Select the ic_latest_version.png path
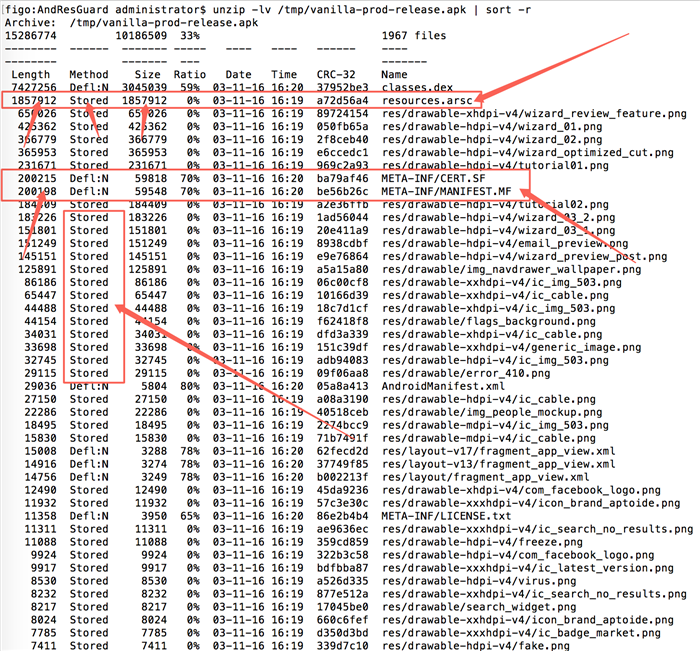This screenshot has height=651, width=700. click(527, 568)
